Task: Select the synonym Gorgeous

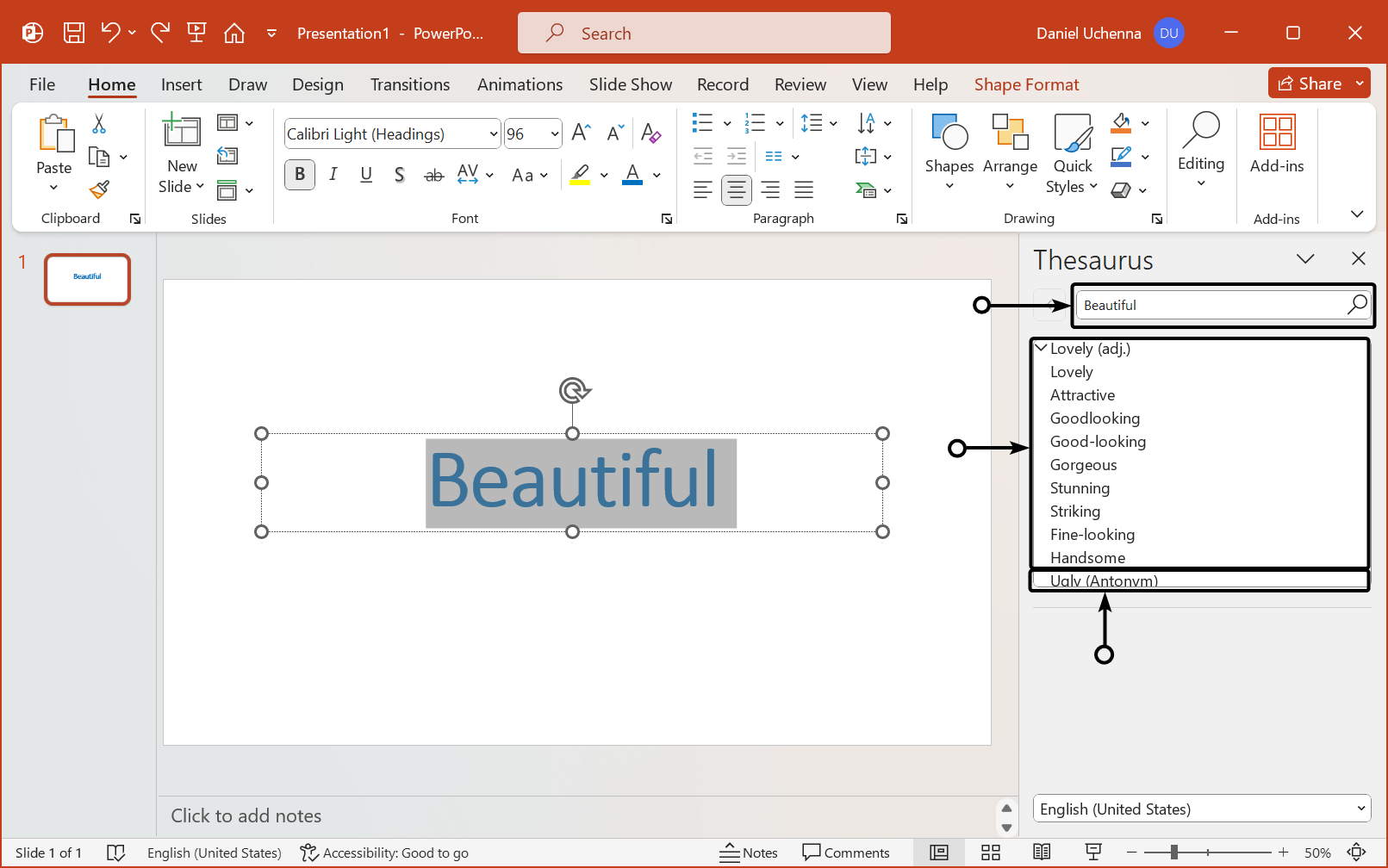Action: 1083,465
